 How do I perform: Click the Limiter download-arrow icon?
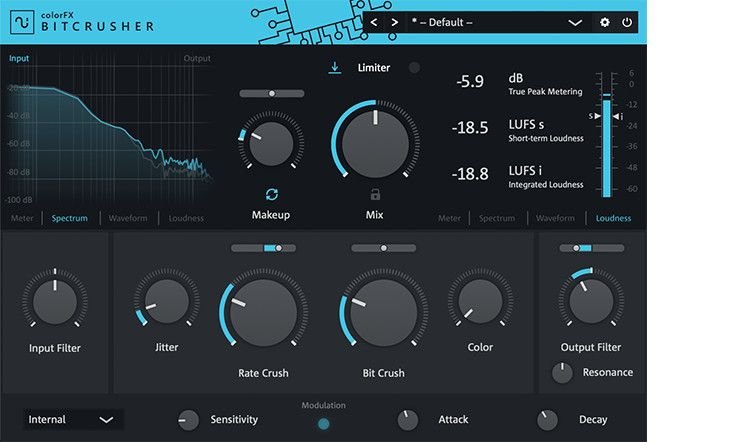335,68
